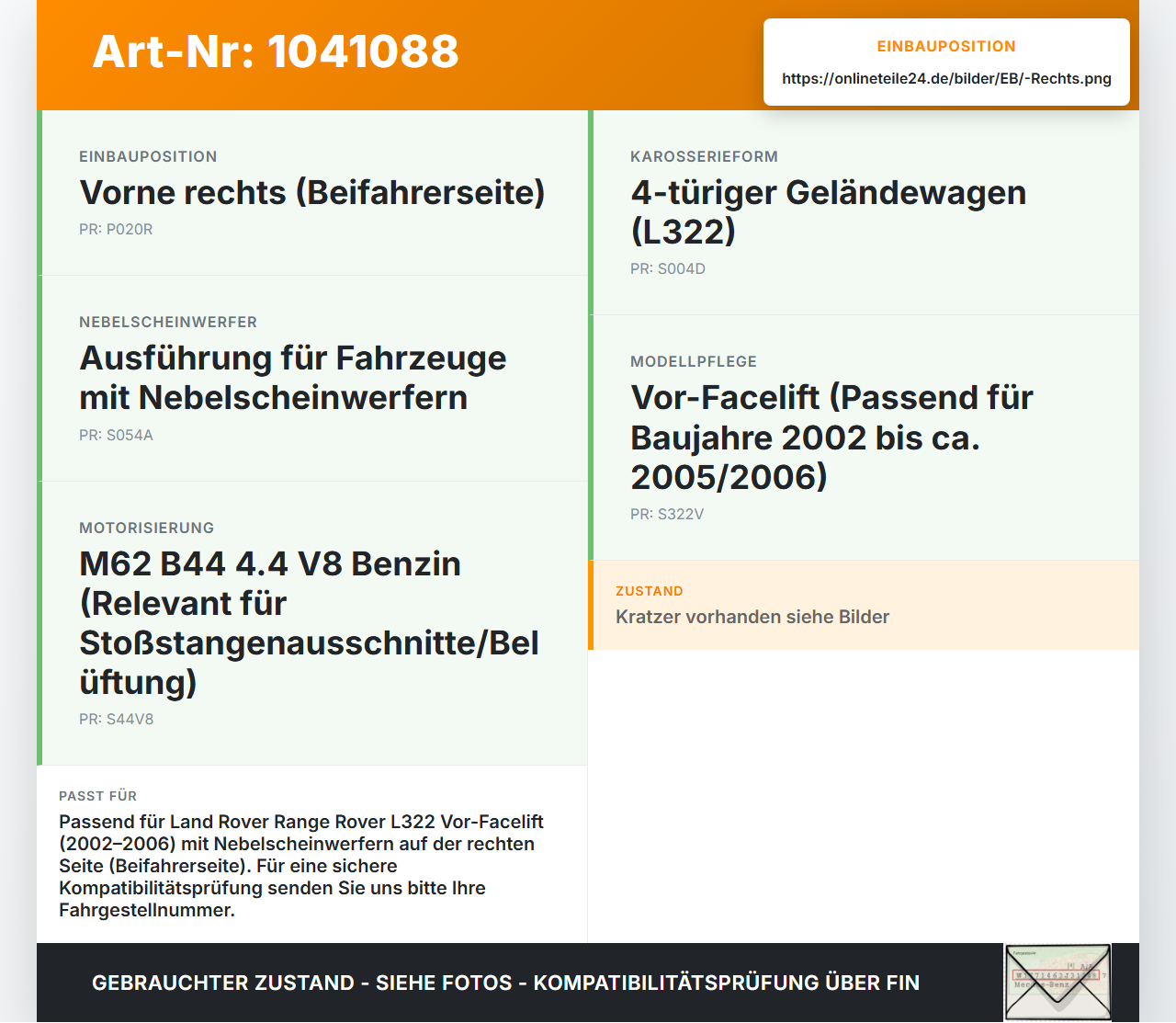Click the PASST FÜR label
Viewport: 1176px width, 1023px height.
pos(98,797)
